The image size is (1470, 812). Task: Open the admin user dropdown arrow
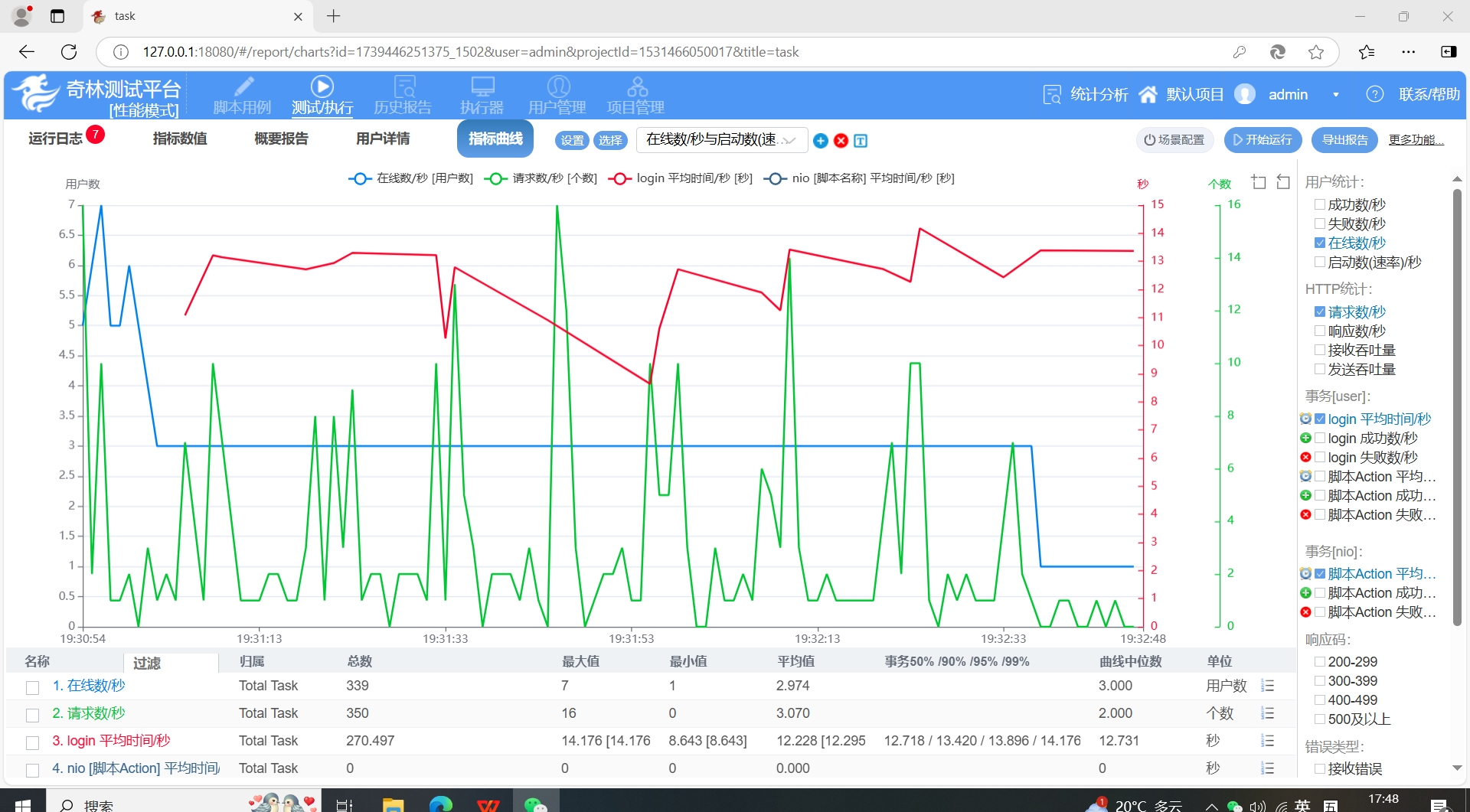(1336, 95)
